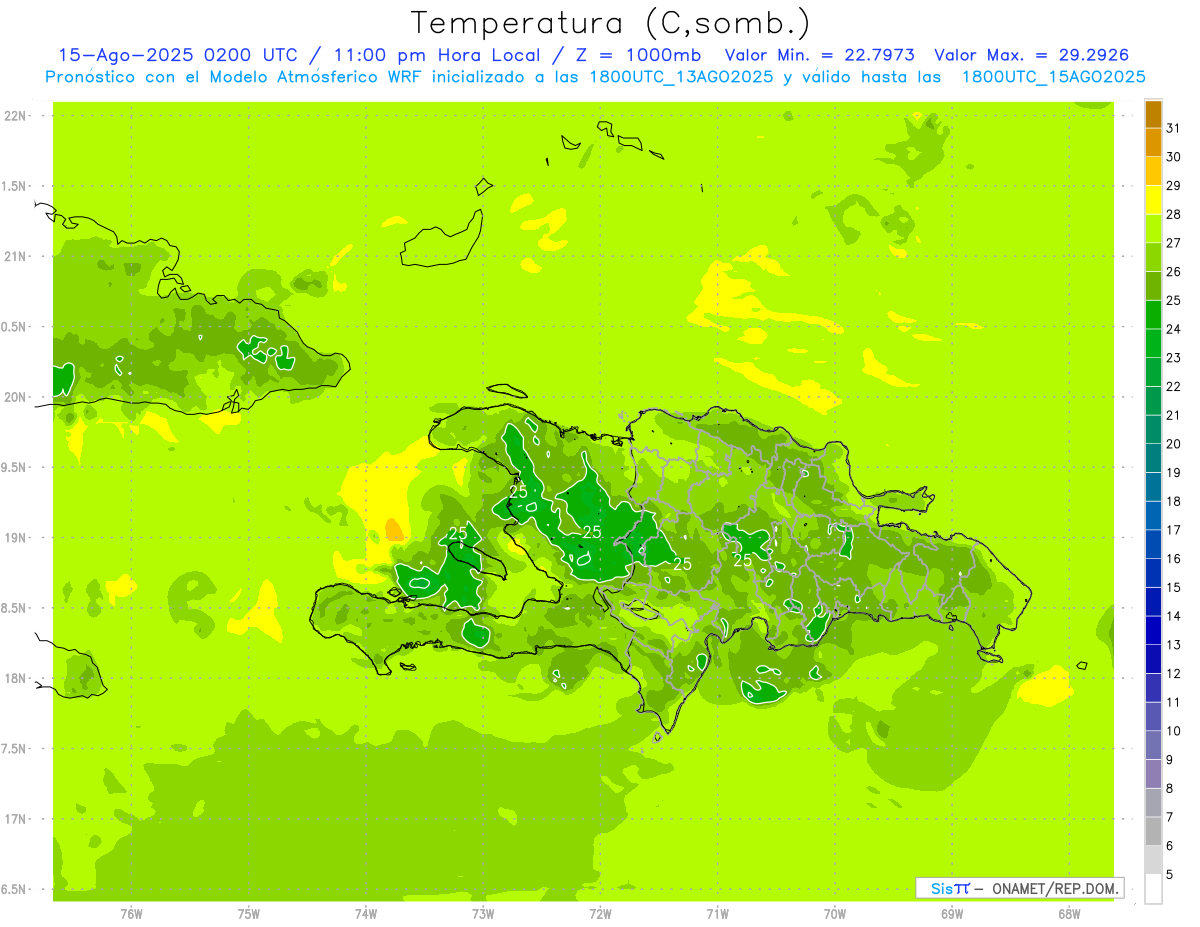The width and height of the screenshot is (1200, 927).
Task: Click the latitude label 17N
Action: (x=15, y=819)
